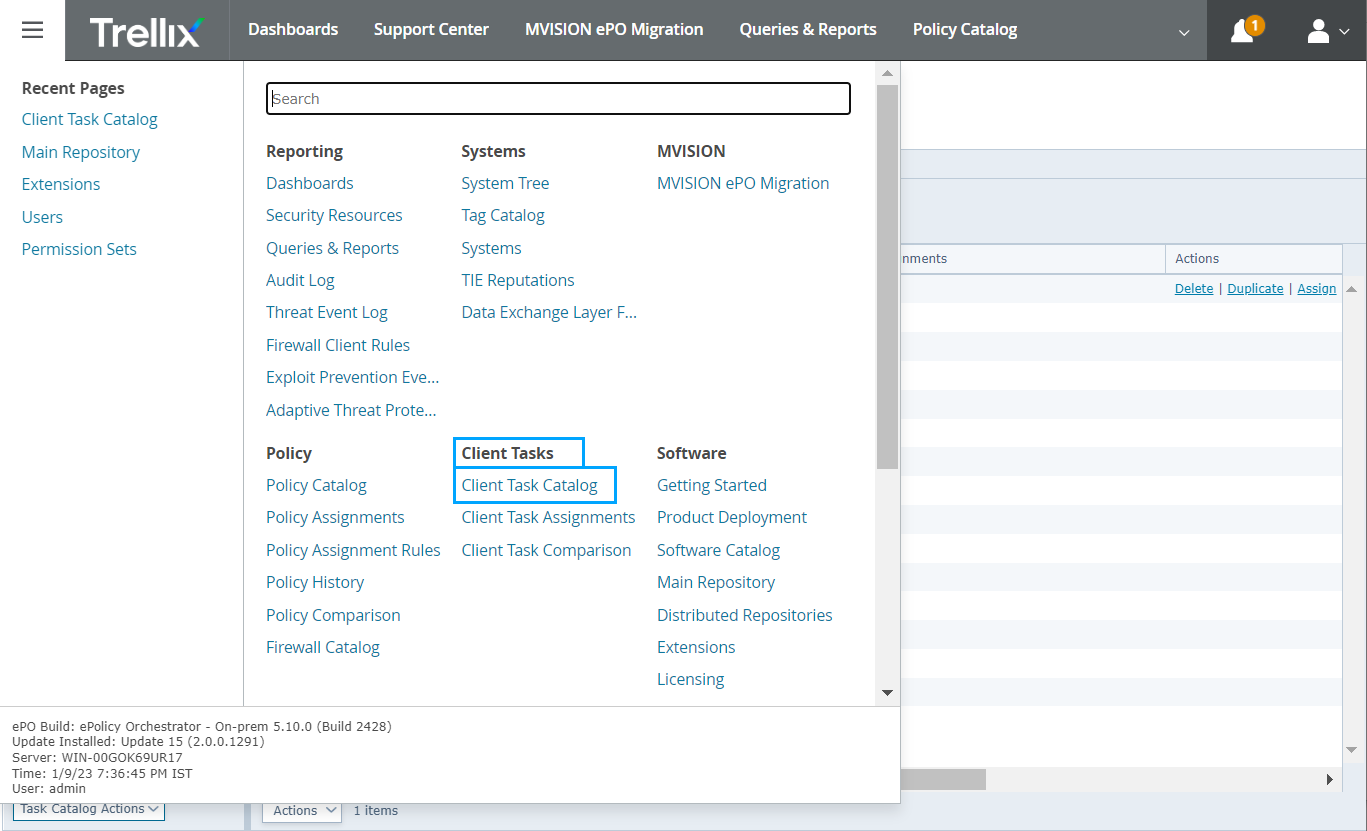This screenshot has height=831, width=1367.
Task: Open Software Catalog link
Action: coord(718,550)
